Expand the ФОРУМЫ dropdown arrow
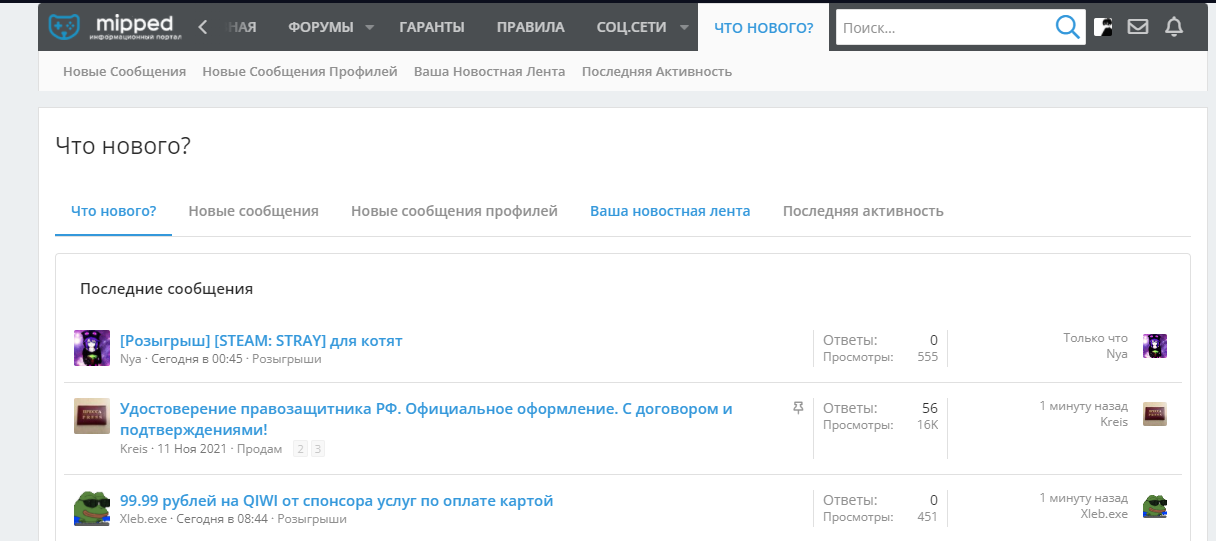This screenshot has width=1216, height=541. tap(369, 27)
